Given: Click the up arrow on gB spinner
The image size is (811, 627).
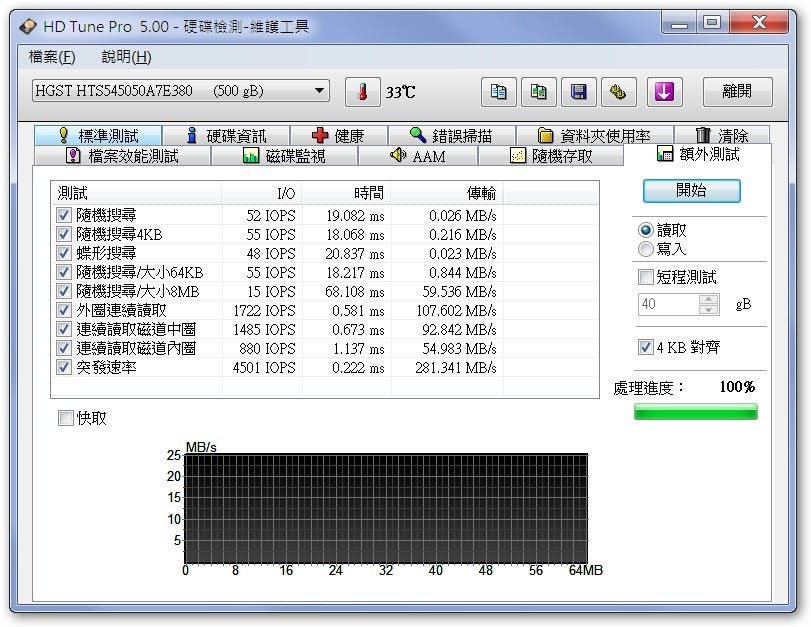Looking at the screenshot, I should point(709,299).
